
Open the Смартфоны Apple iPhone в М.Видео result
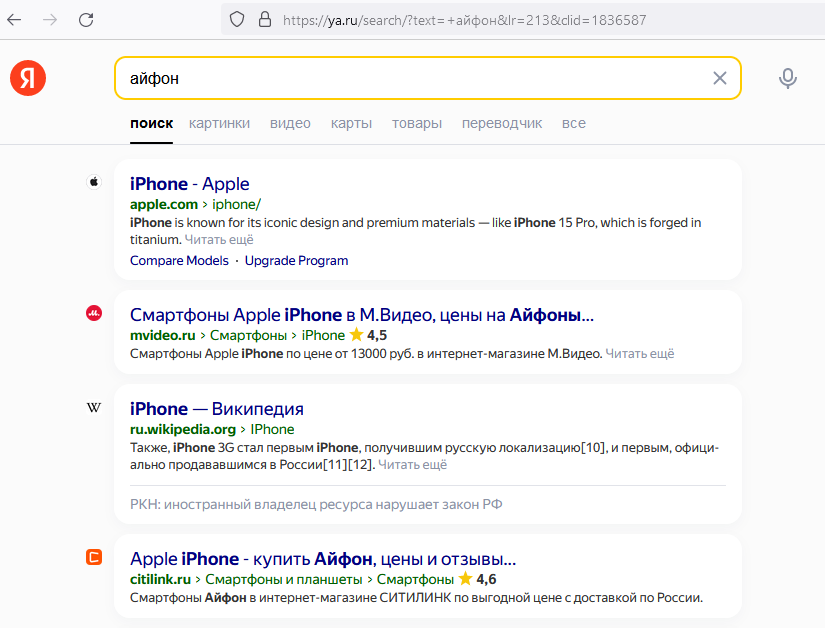[x=361, y=315]
